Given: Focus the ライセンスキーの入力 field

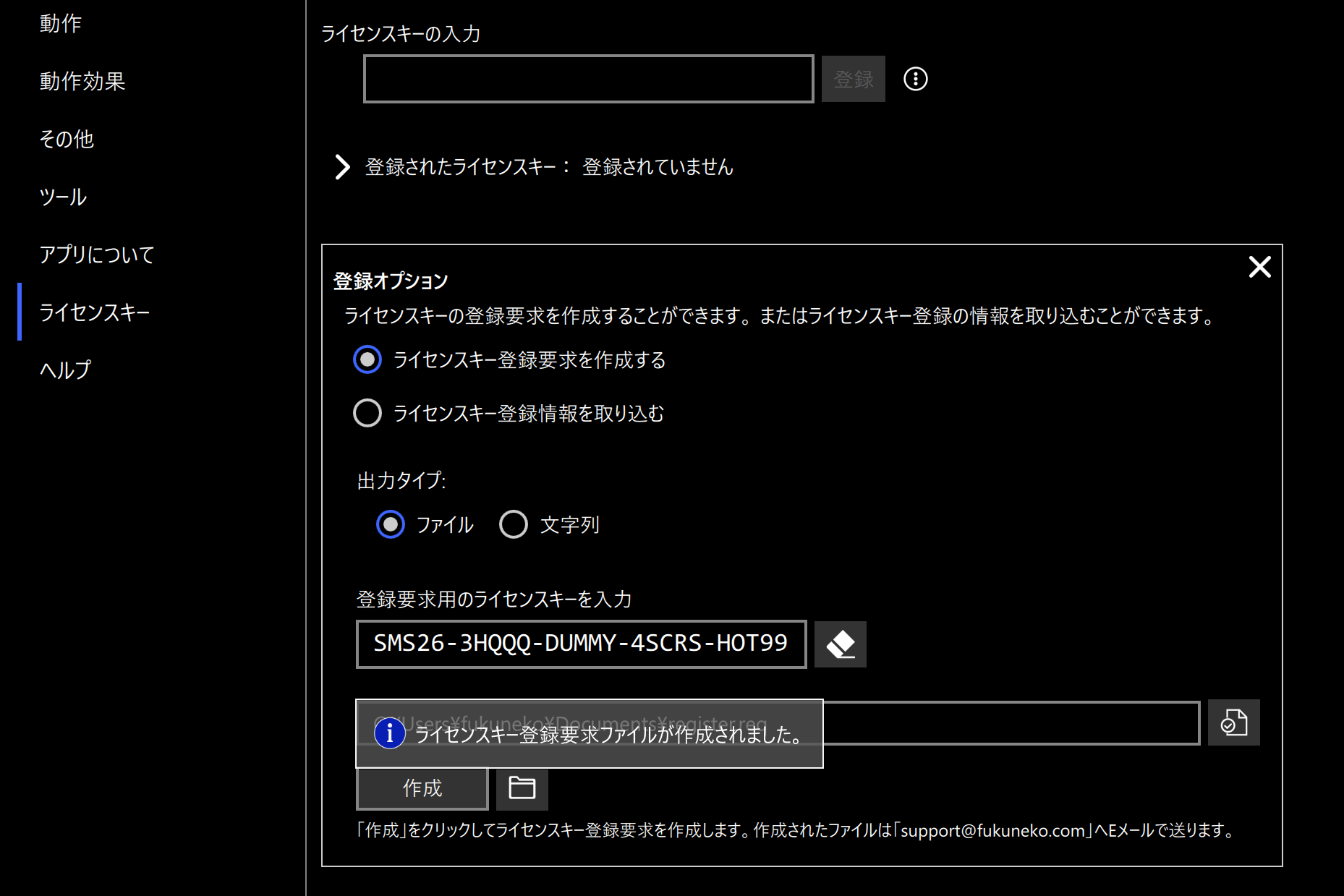Looking at the screenshot, I should tap(588, 79).
